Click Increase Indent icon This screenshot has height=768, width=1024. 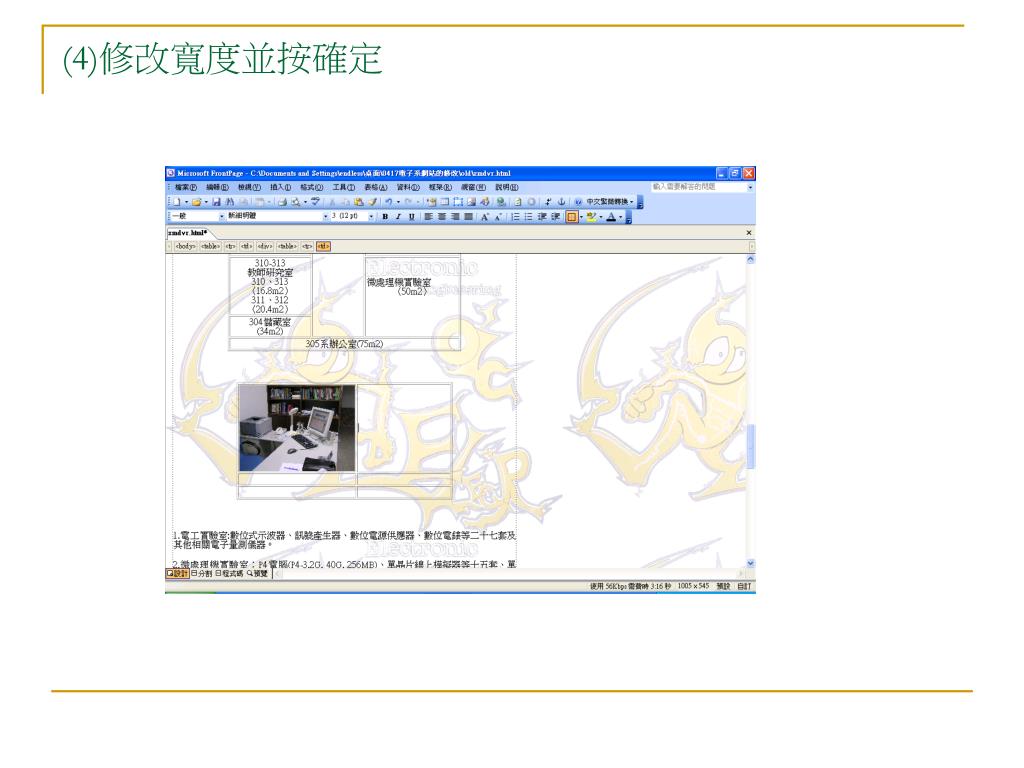555,216
